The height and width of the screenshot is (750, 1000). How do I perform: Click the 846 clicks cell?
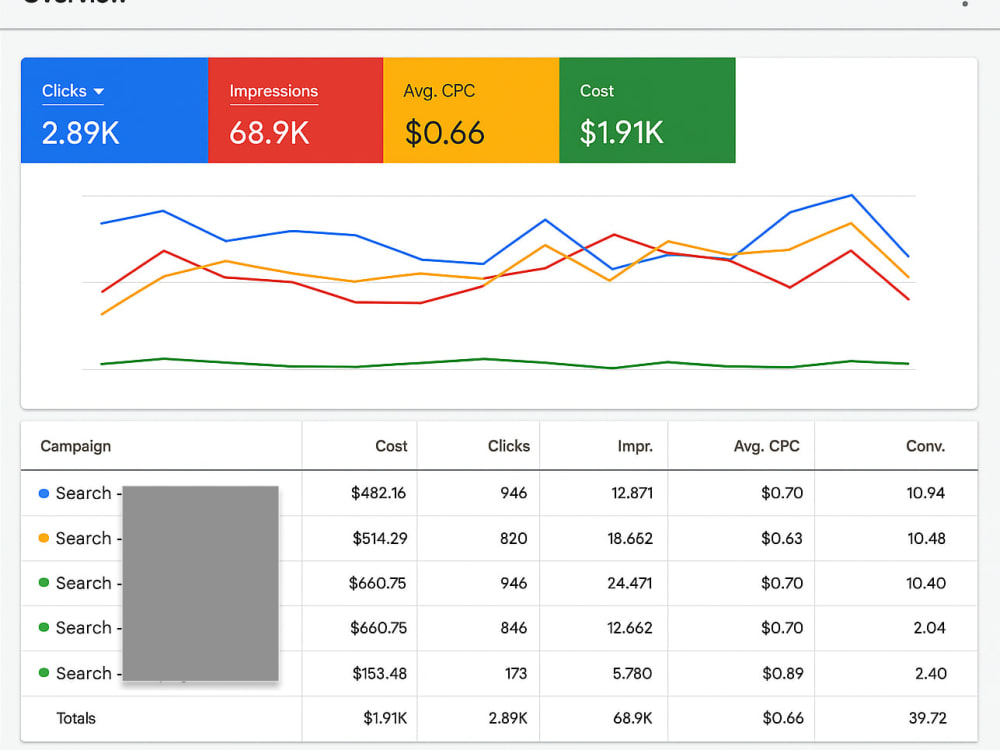[x=513, y=628]
